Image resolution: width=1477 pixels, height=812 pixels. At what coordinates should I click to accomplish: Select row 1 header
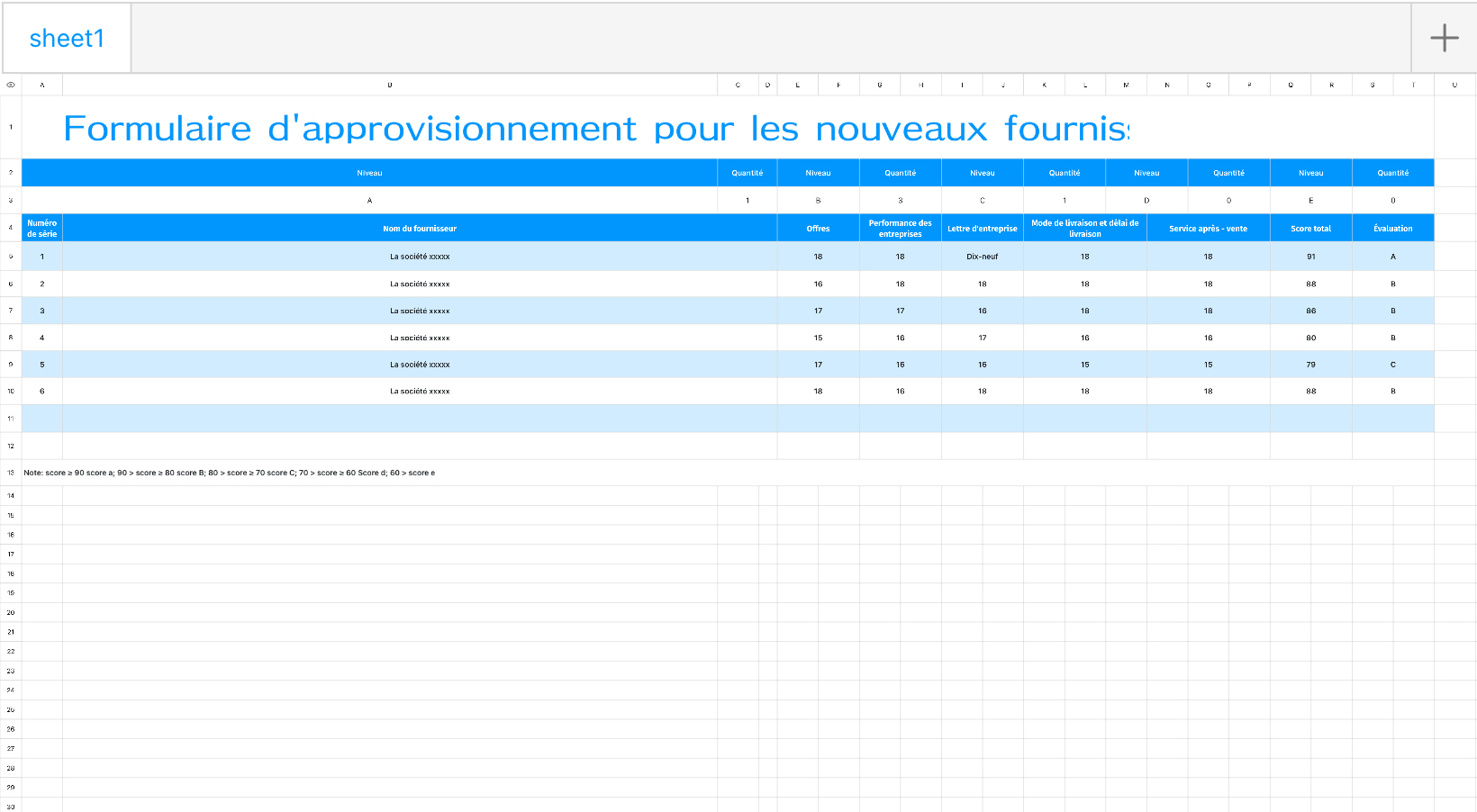tap(11, 127)
